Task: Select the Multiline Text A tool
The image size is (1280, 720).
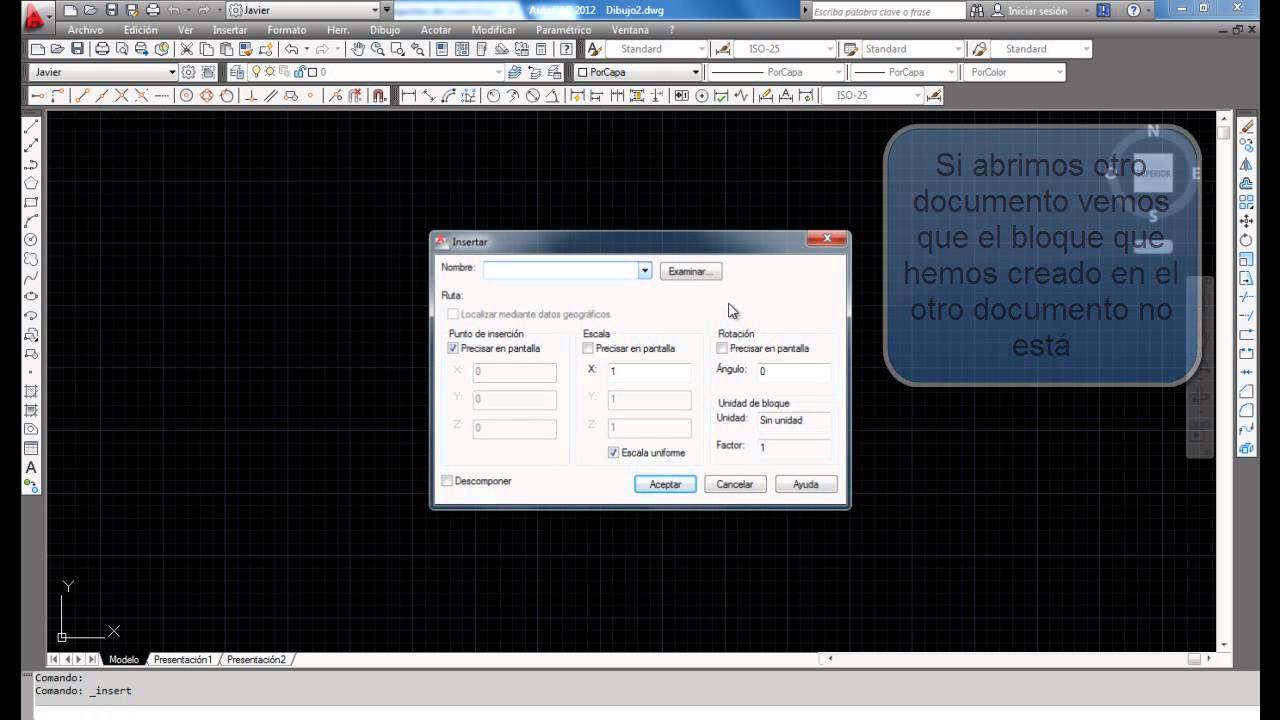Action: (31, 467)
